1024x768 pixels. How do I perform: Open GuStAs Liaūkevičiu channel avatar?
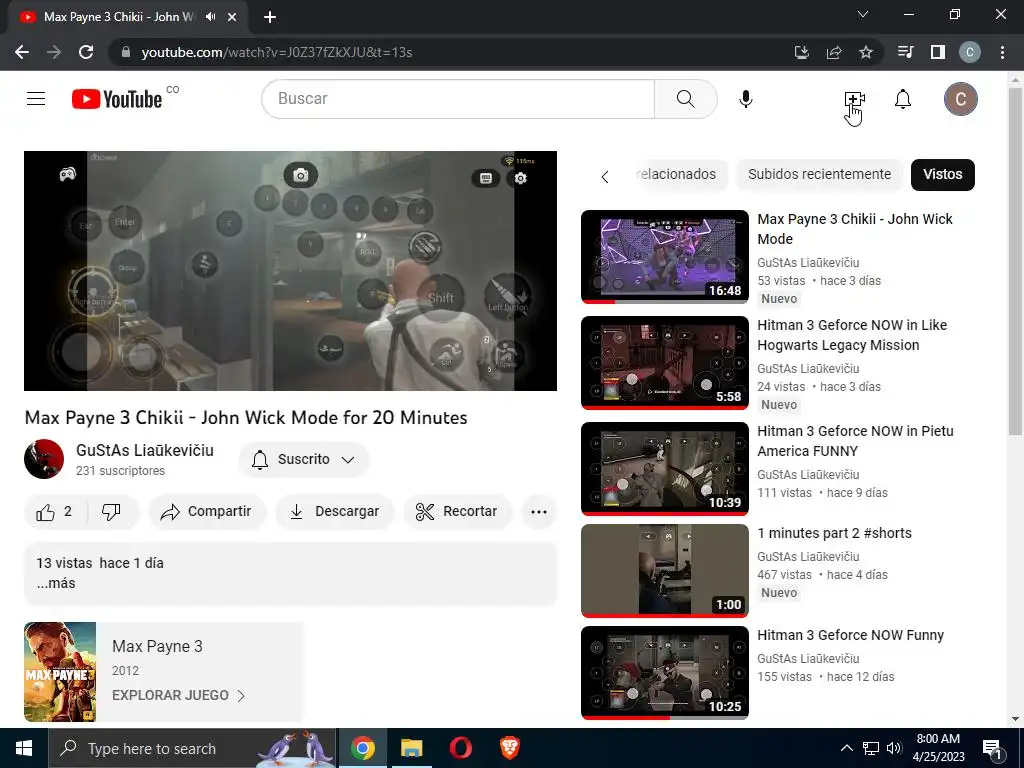44,459
